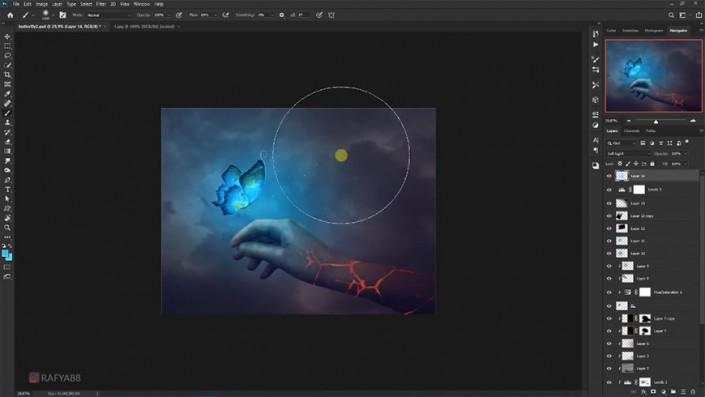Click the brush angle input field

(x=303, y=15)
